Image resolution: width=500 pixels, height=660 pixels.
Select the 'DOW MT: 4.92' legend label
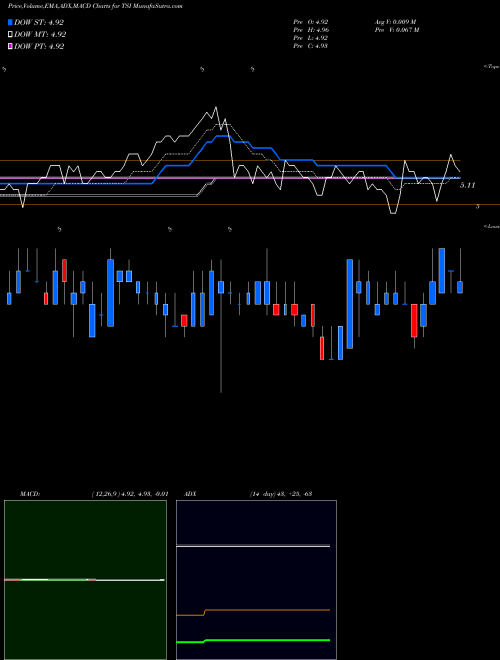tap(40, 35)
